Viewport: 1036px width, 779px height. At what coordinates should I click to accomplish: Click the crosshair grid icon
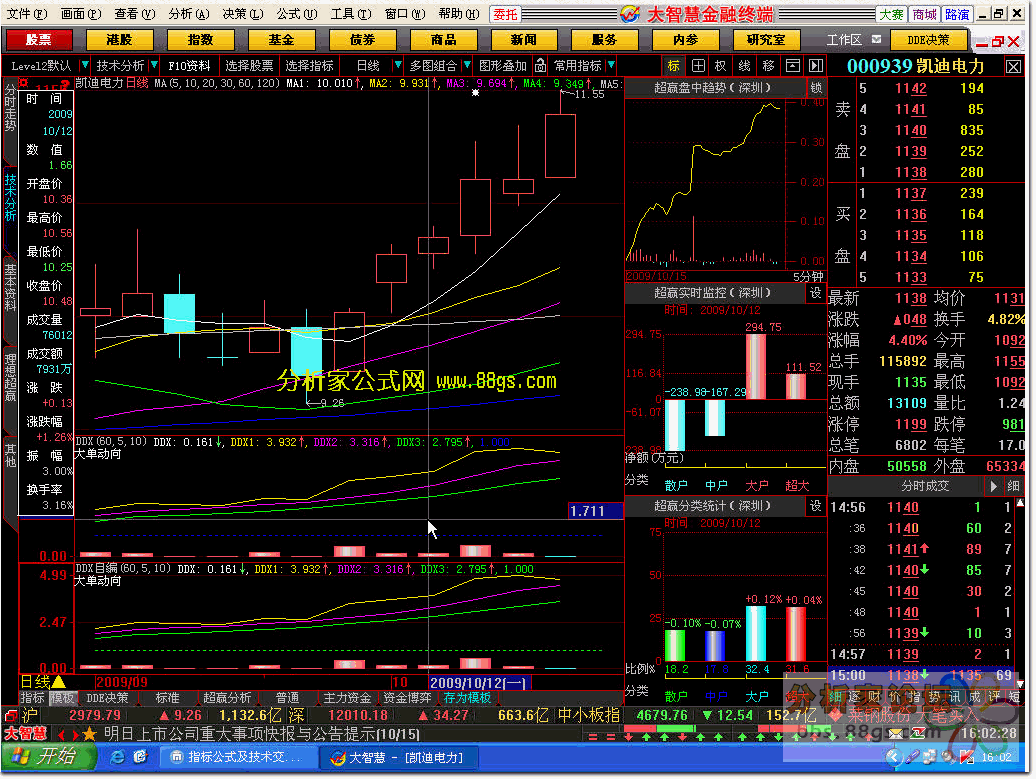point(698,65)
